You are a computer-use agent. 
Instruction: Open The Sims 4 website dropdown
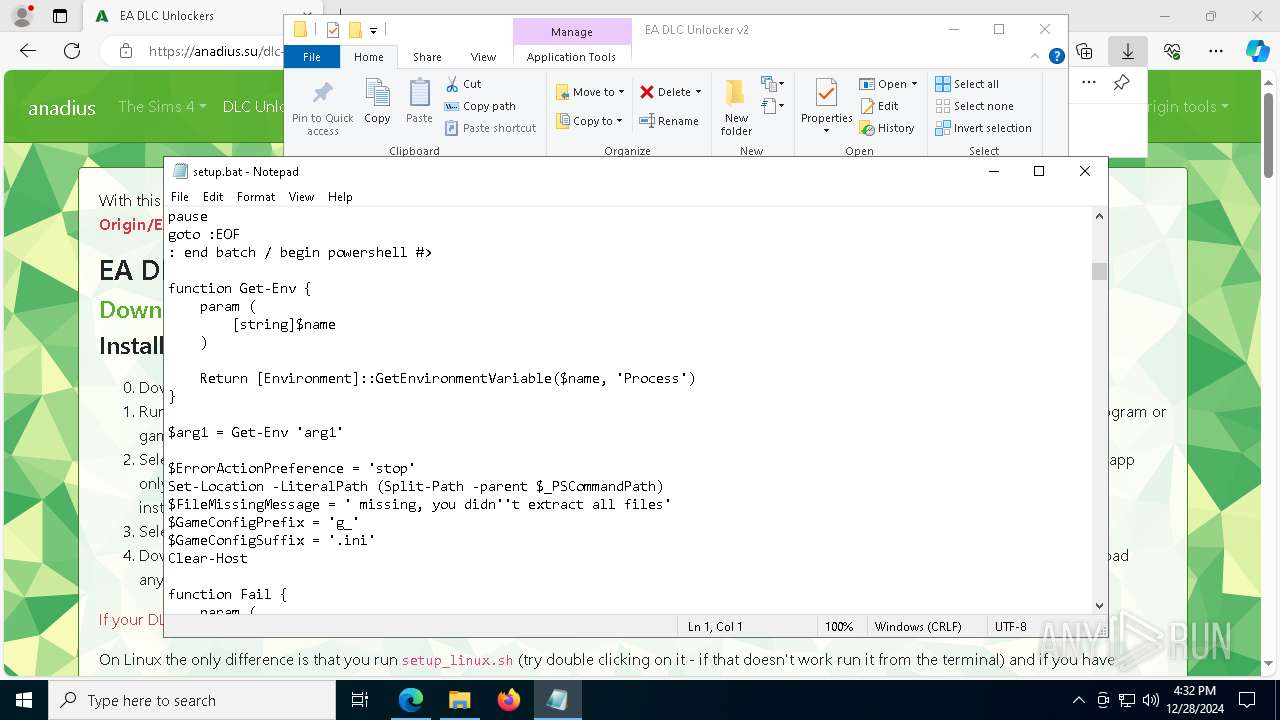point(162,106)
